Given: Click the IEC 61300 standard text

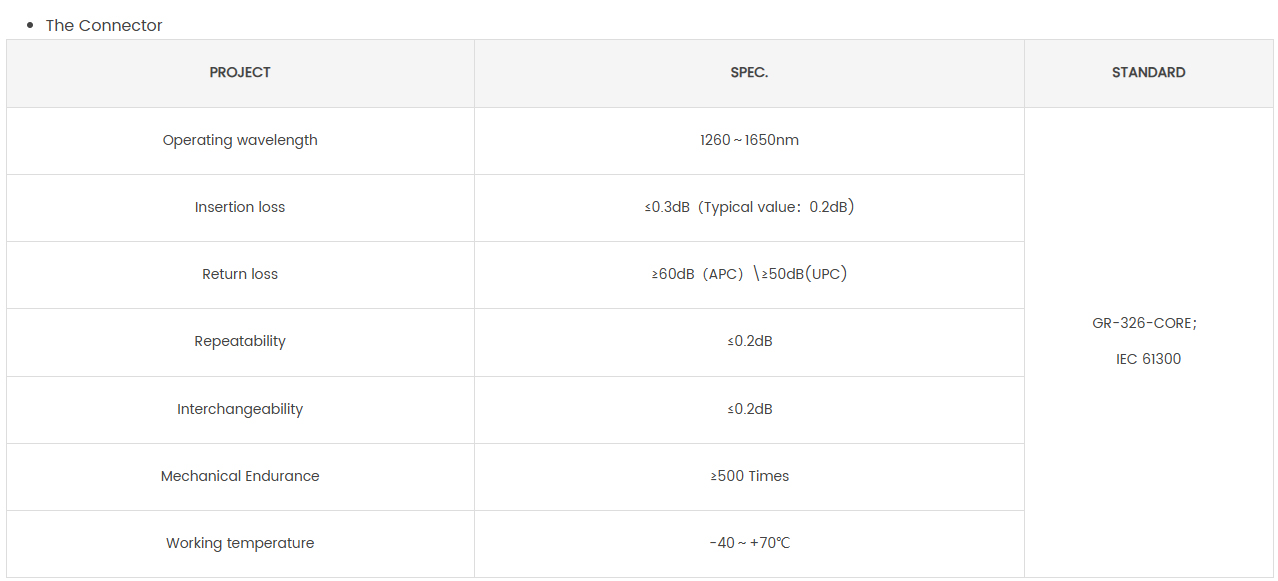Looking at the screenshot, I should click(1148, 359).
